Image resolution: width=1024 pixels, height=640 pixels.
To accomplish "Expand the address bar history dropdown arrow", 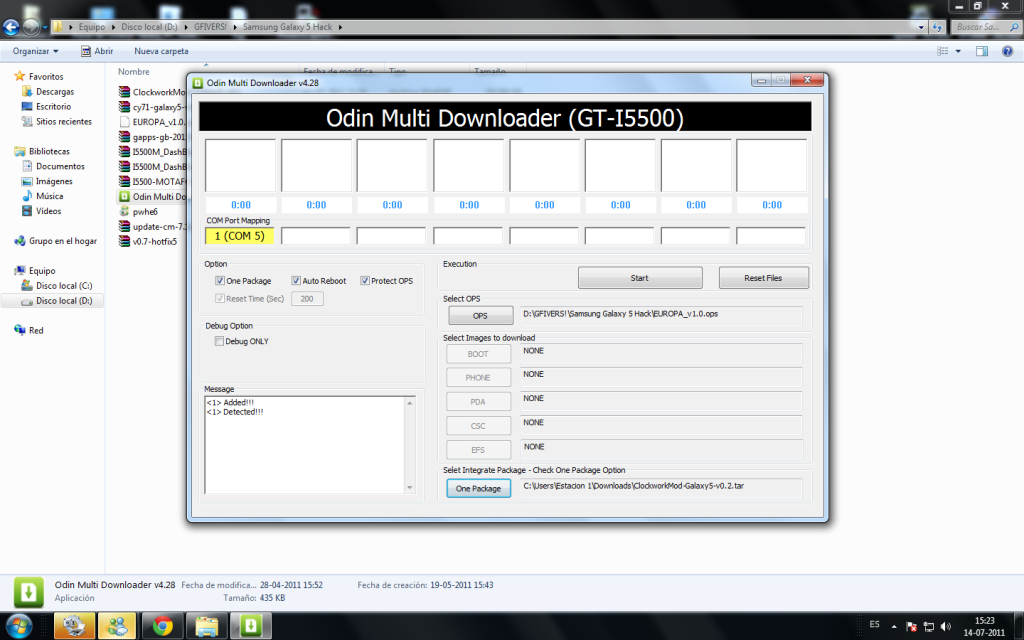I will click(921, 27).
